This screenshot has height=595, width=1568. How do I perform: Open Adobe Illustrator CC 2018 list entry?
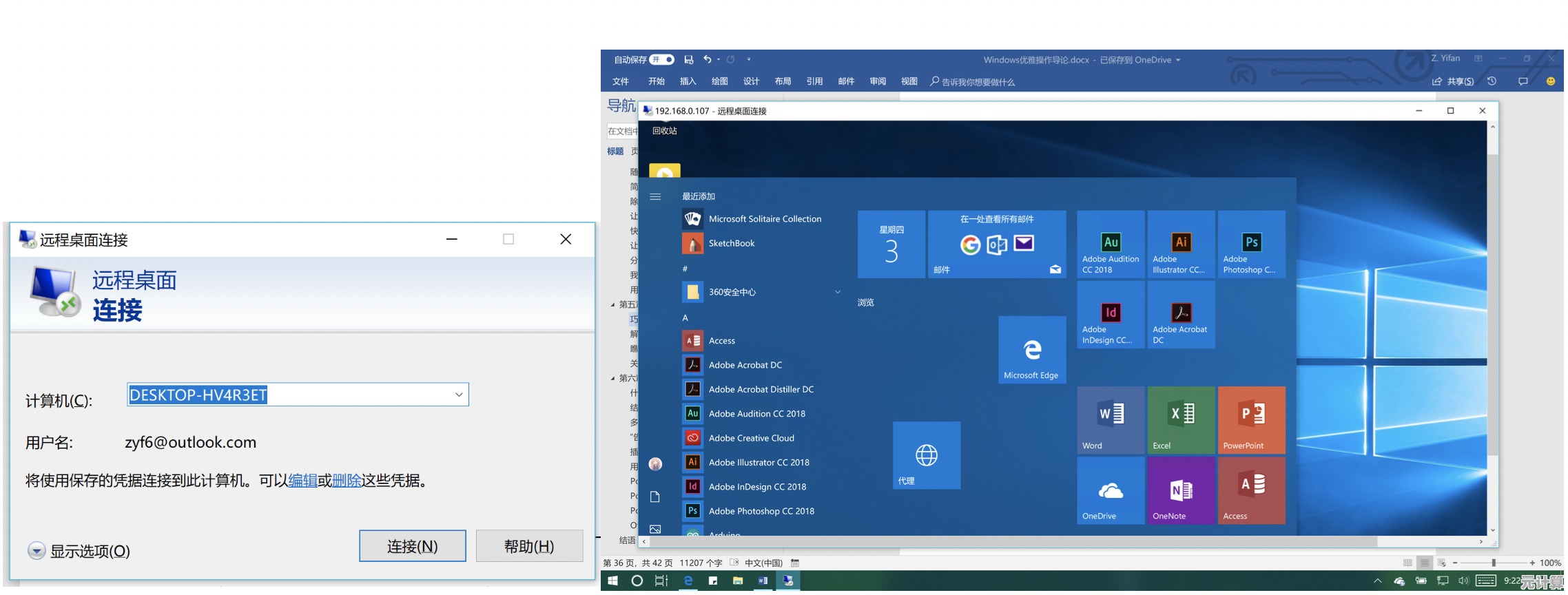pos(746,462)
